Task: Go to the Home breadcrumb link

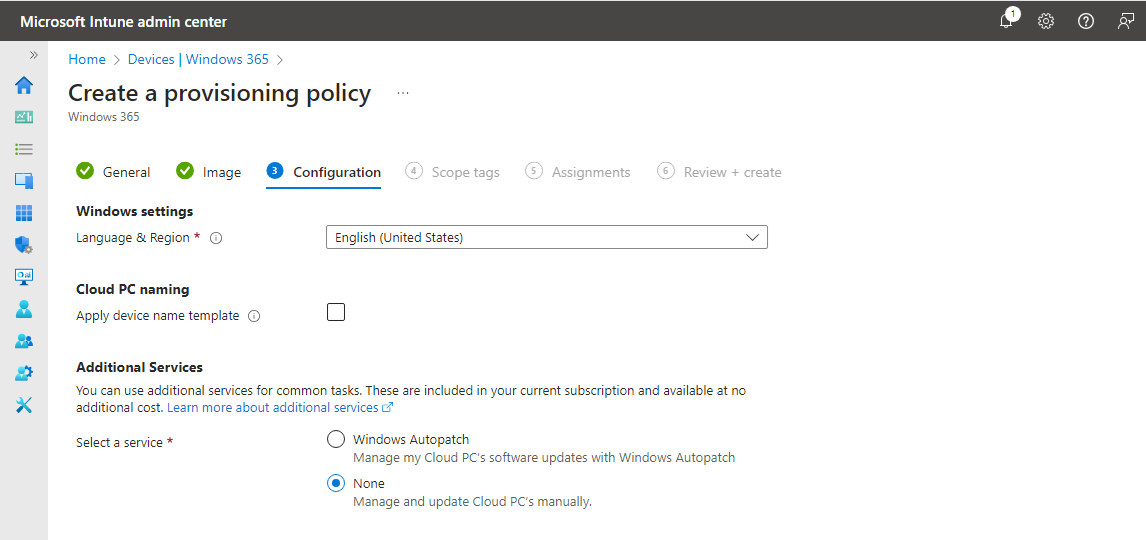Action: [x=87, y=60]
